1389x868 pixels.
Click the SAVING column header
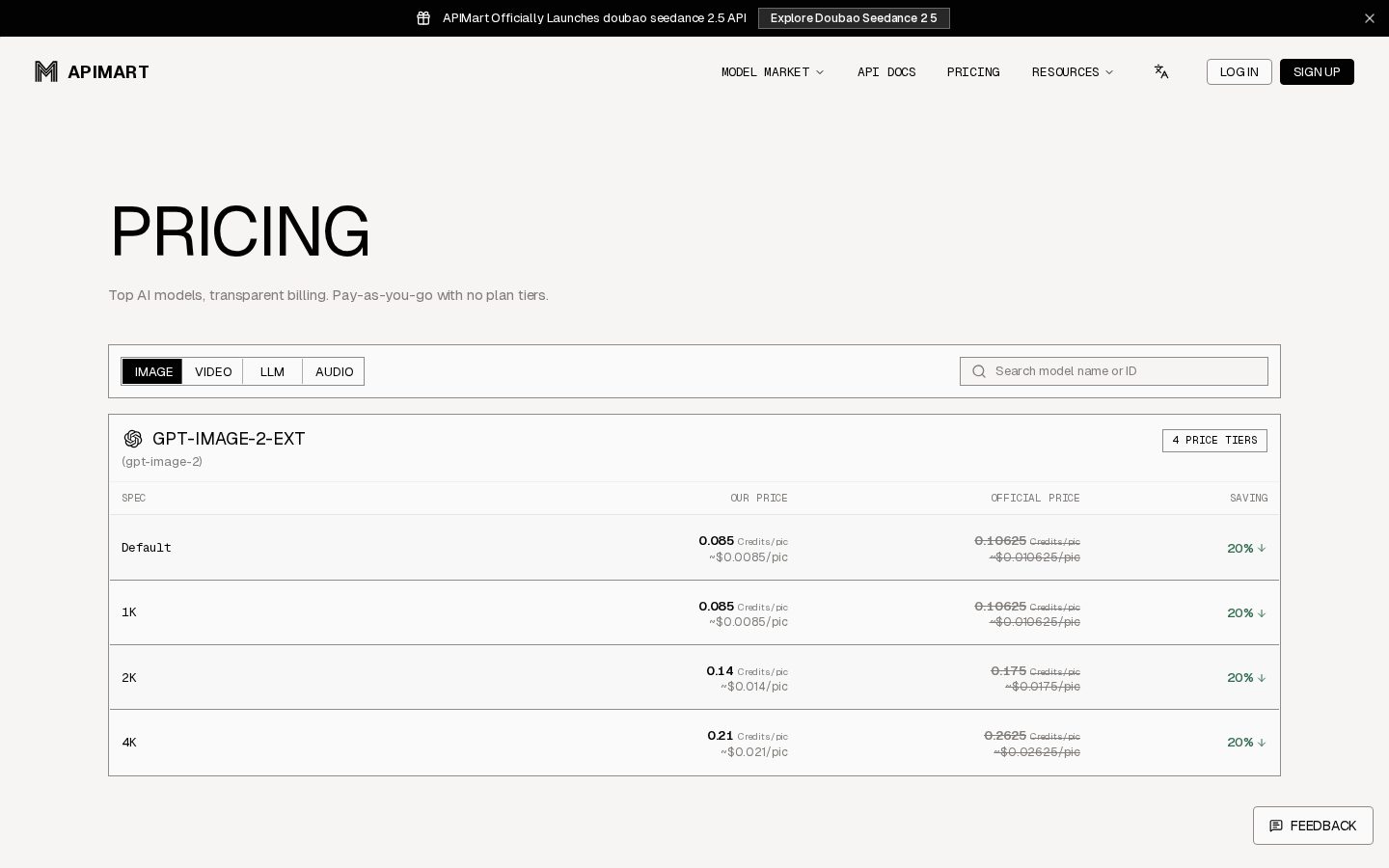point(1248,498)
